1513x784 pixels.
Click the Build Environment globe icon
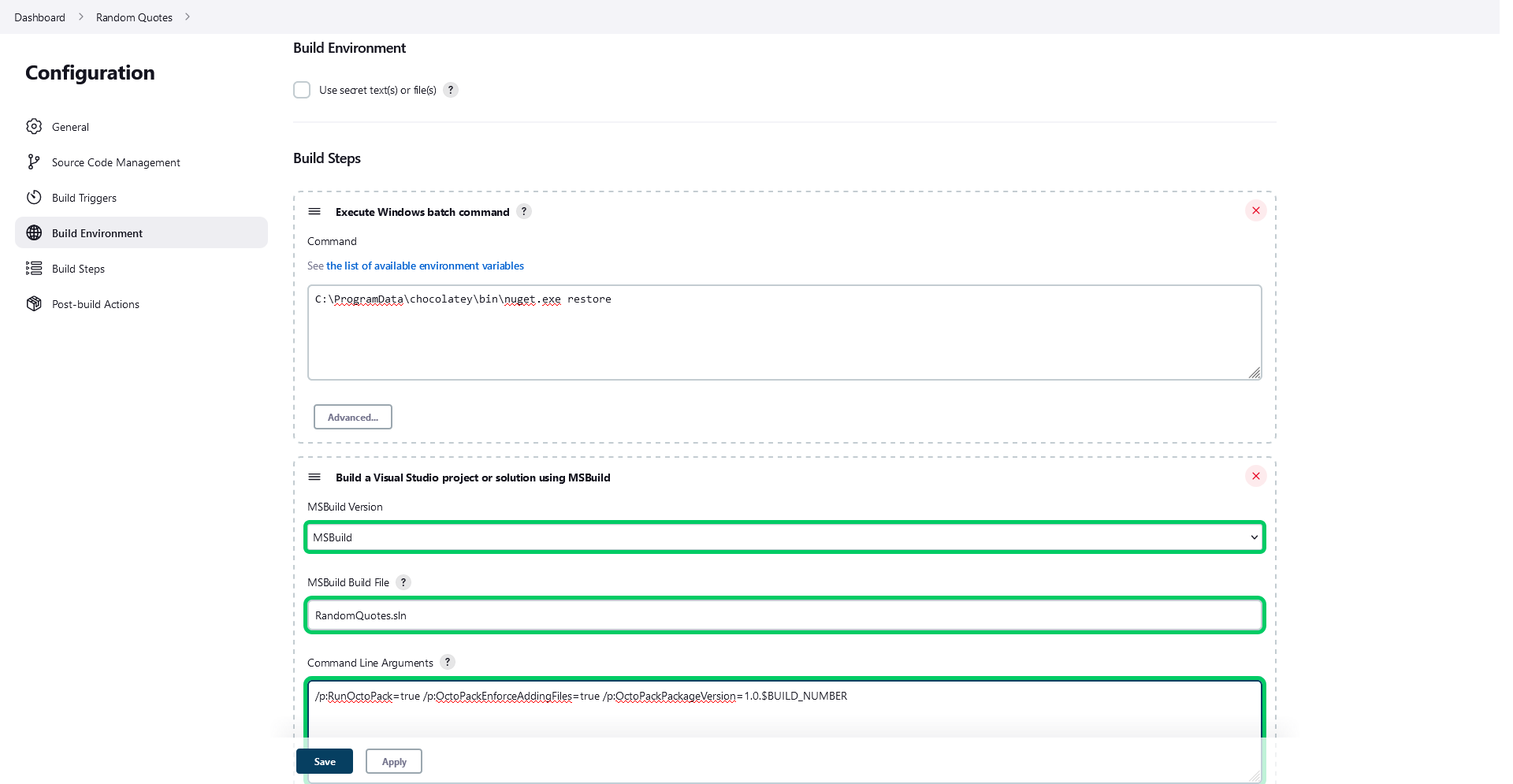tap(34, 232)
